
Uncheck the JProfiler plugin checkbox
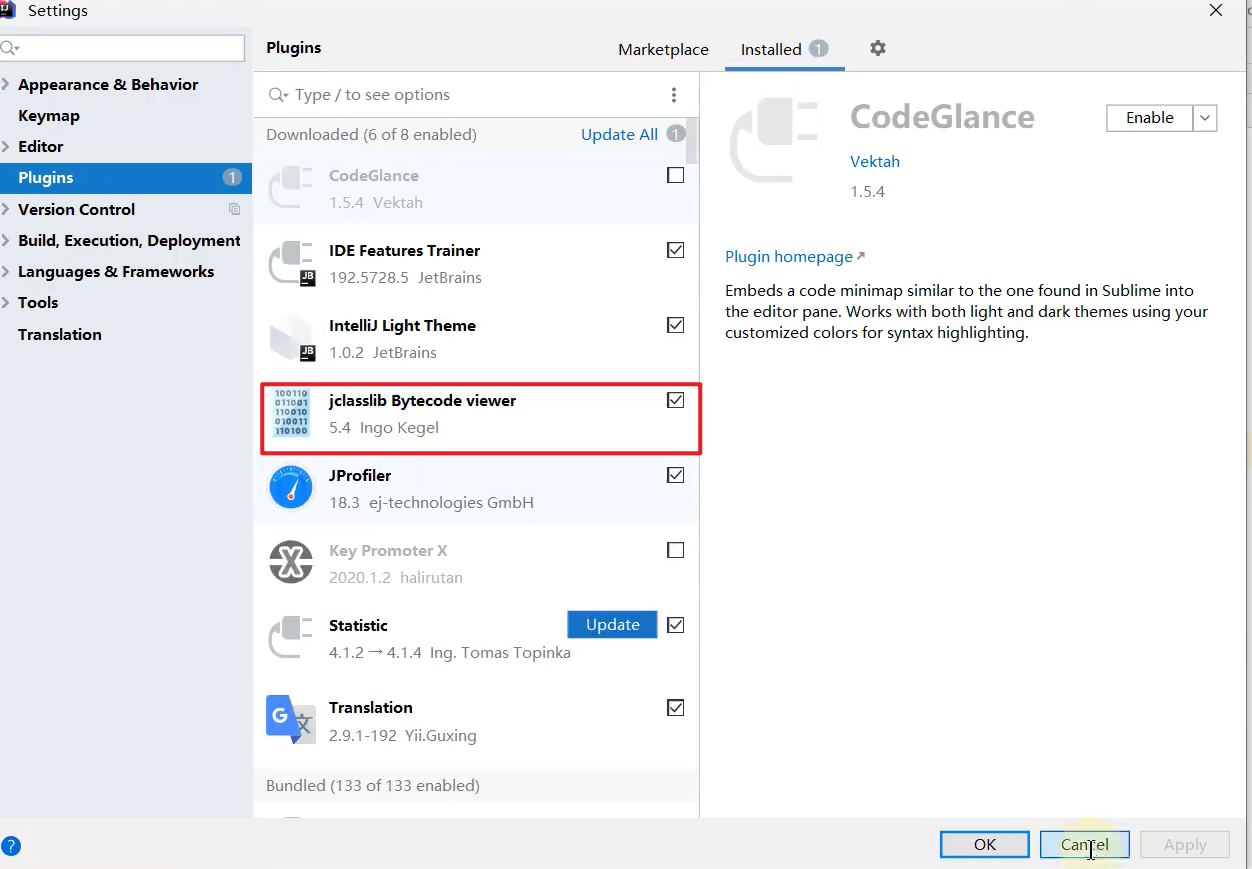tap(676, 475)
